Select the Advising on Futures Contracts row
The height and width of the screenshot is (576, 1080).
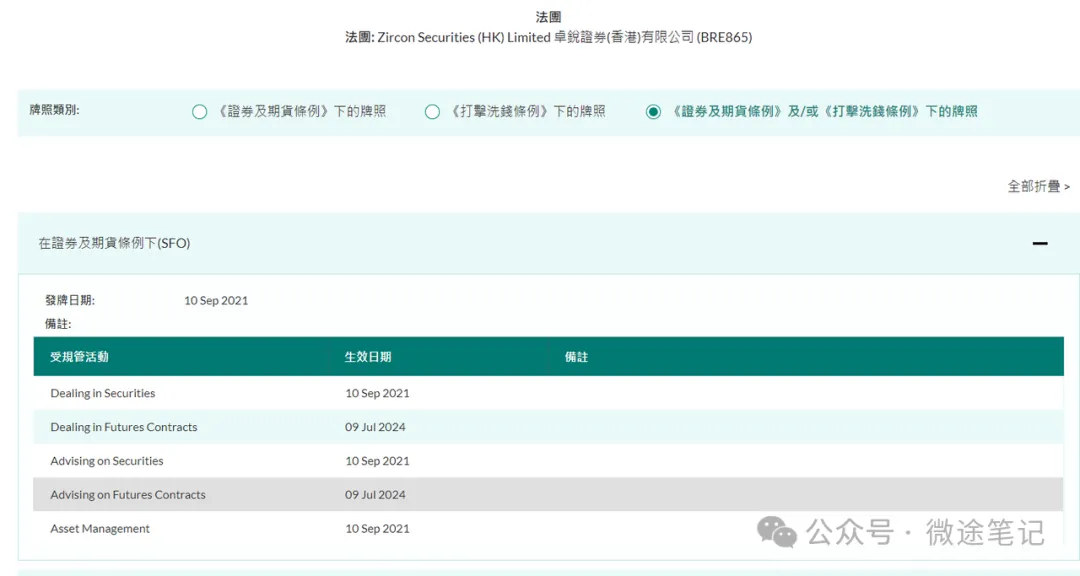tap(128, 495)
